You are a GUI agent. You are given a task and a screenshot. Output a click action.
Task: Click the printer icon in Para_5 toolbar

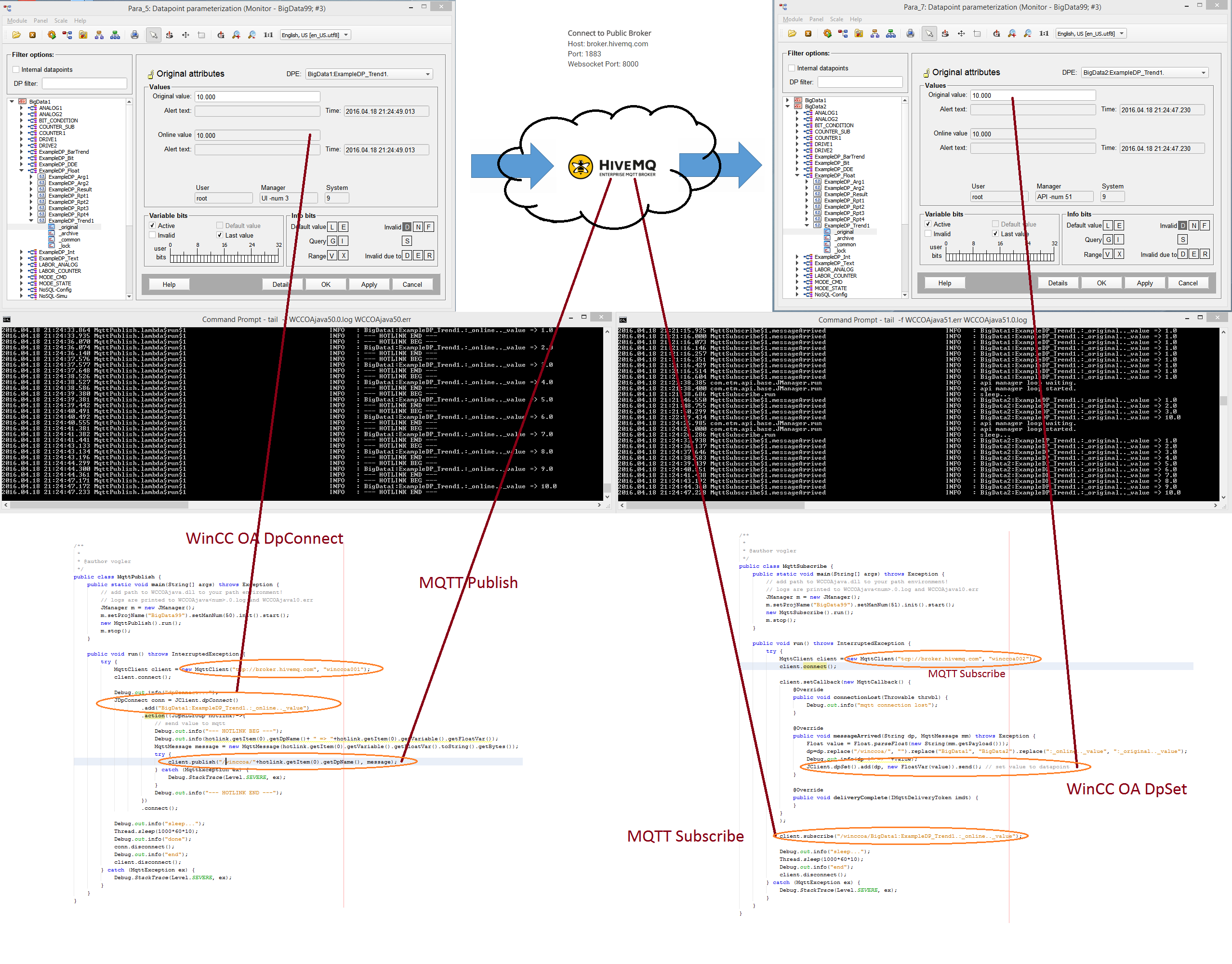[x=134, y=35]
